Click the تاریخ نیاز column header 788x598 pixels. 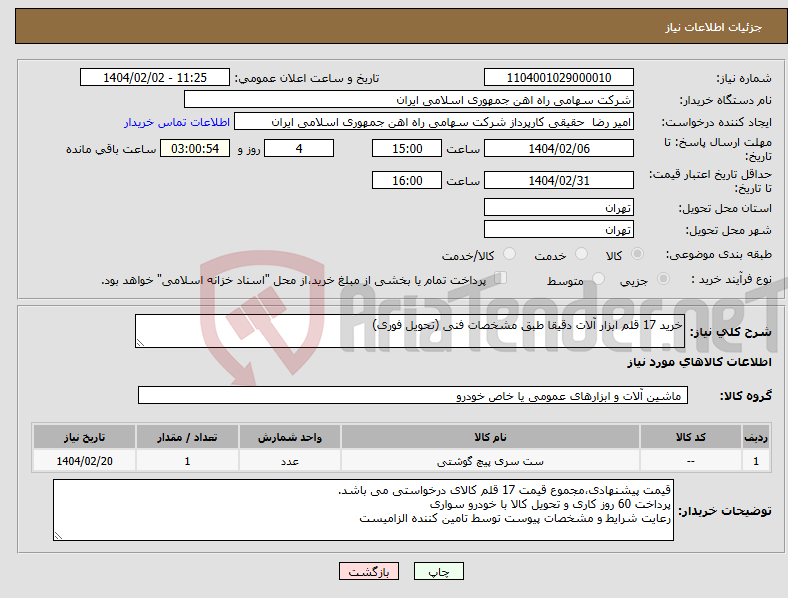pyautogui.click(x=84, y=437)
